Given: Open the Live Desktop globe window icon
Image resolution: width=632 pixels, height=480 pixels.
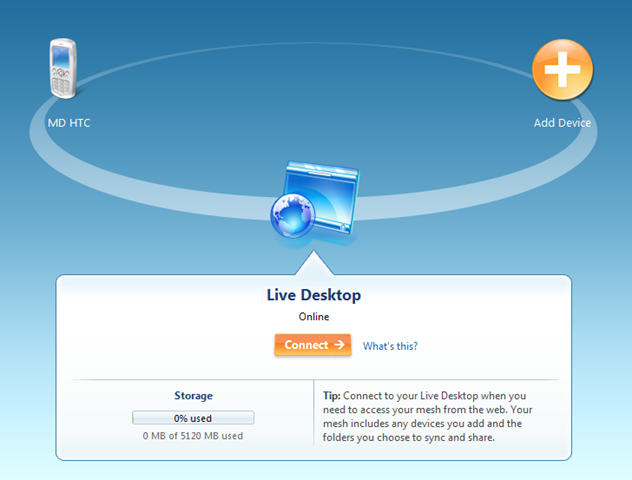Looking at the screenshot, I should point(315,199).
